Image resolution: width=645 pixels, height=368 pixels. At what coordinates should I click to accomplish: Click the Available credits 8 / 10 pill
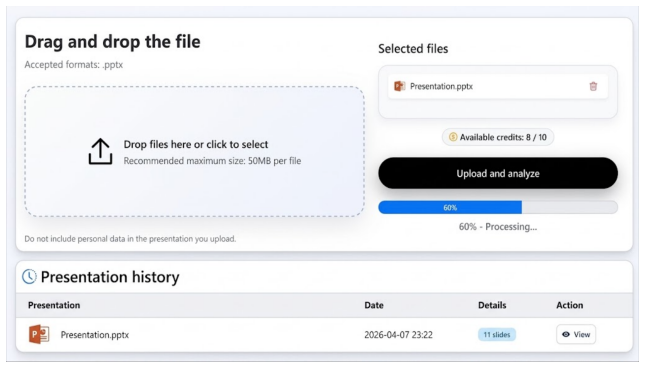498,137
